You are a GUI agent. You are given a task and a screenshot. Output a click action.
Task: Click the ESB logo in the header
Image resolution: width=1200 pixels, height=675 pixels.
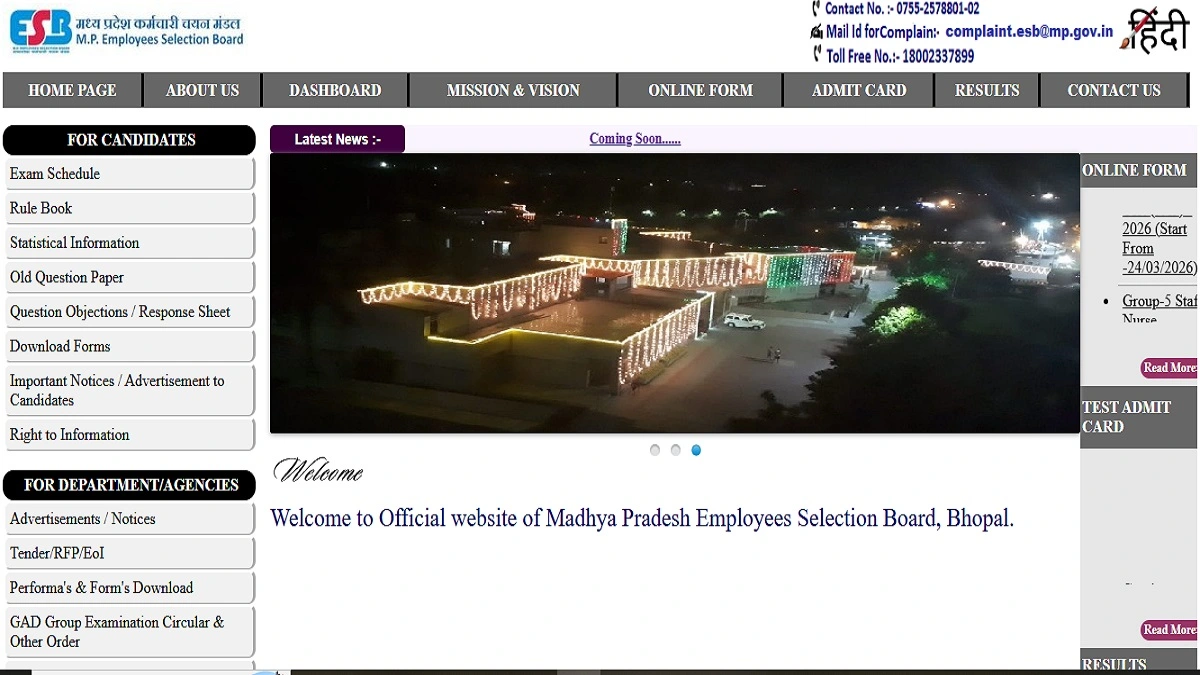click(40, 30)
